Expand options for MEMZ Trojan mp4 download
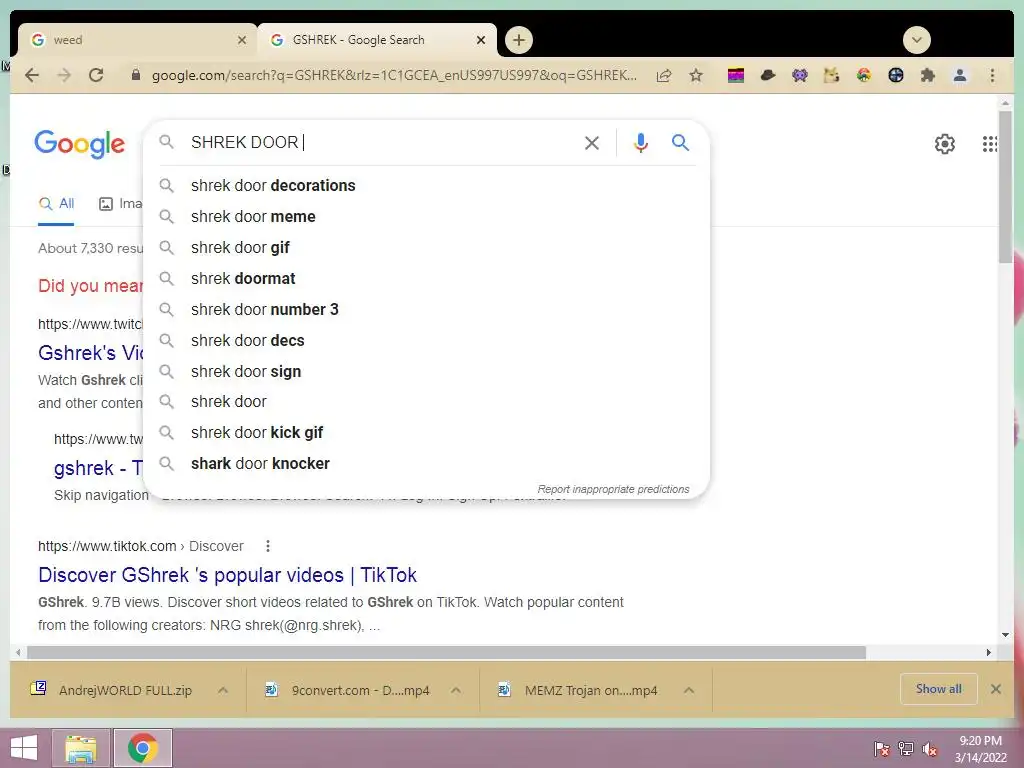 tap(689, 690)
